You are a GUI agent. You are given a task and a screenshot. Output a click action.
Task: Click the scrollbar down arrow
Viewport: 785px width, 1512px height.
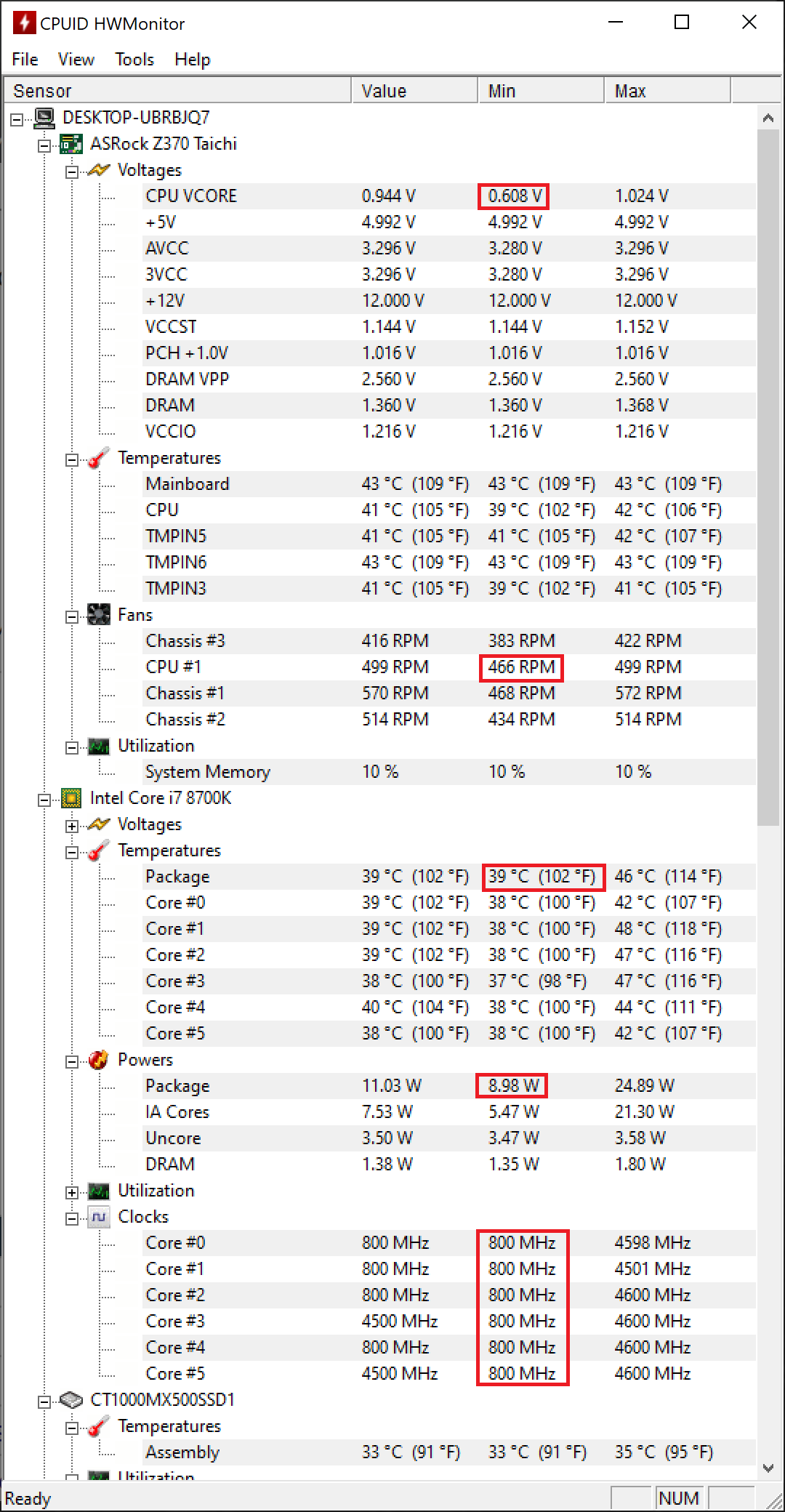point(768,1468)
